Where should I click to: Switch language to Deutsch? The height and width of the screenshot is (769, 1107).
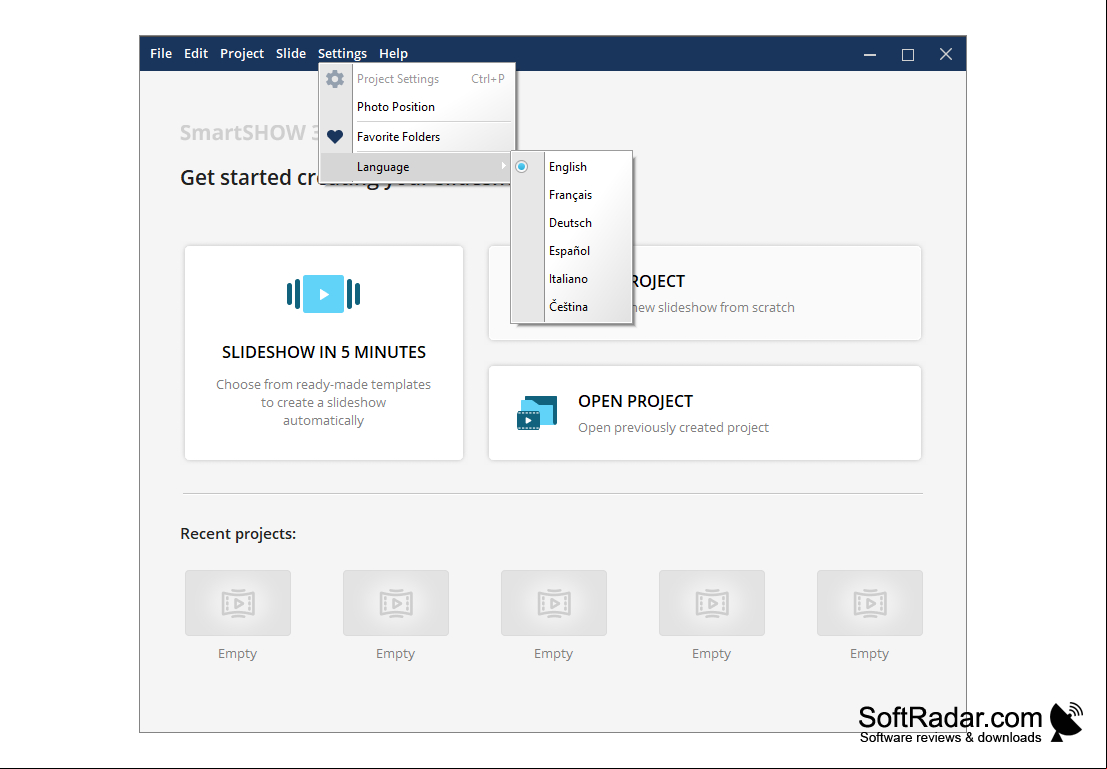click(x=571, y=223)
